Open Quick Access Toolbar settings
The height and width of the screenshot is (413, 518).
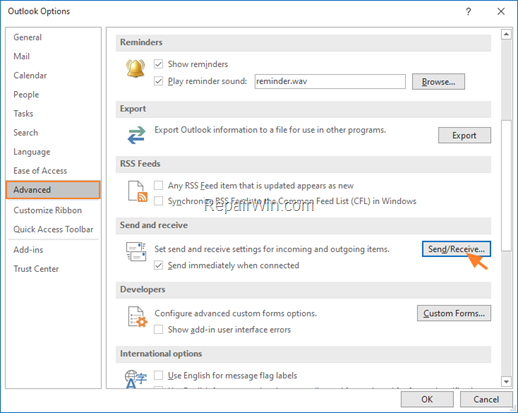tap(53, 229)
